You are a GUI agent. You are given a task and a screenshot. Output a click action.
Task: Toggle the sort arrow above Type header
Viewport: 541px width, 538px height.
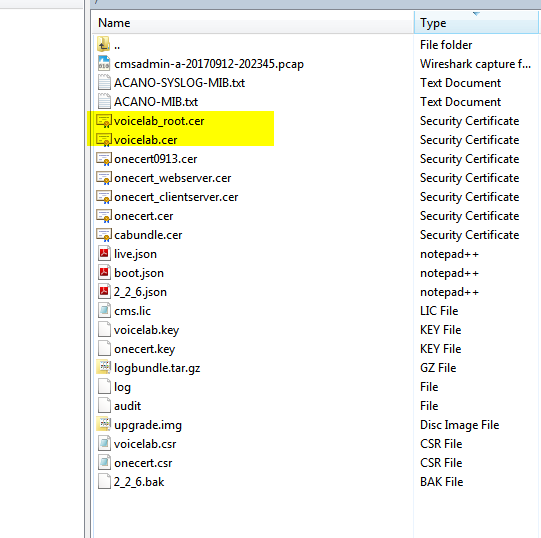[476, 14]
